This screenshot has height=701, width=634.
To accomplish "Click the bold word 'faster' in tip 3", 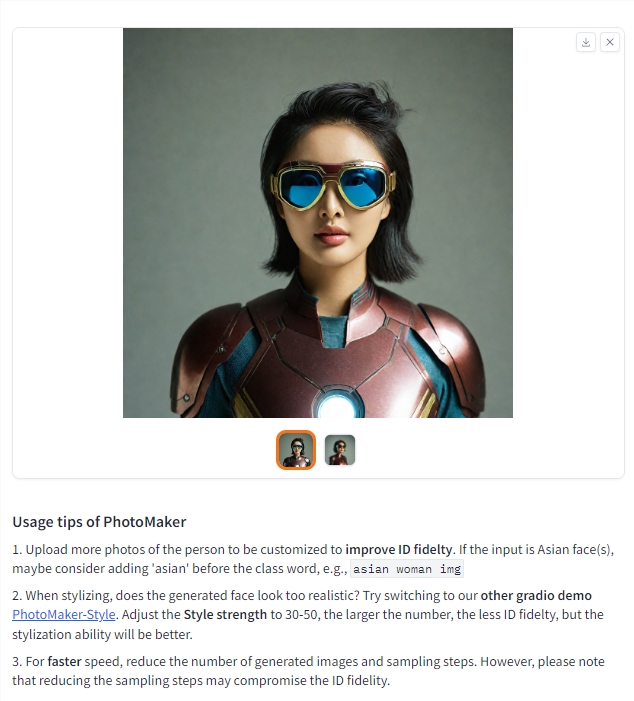I will 65,661.
